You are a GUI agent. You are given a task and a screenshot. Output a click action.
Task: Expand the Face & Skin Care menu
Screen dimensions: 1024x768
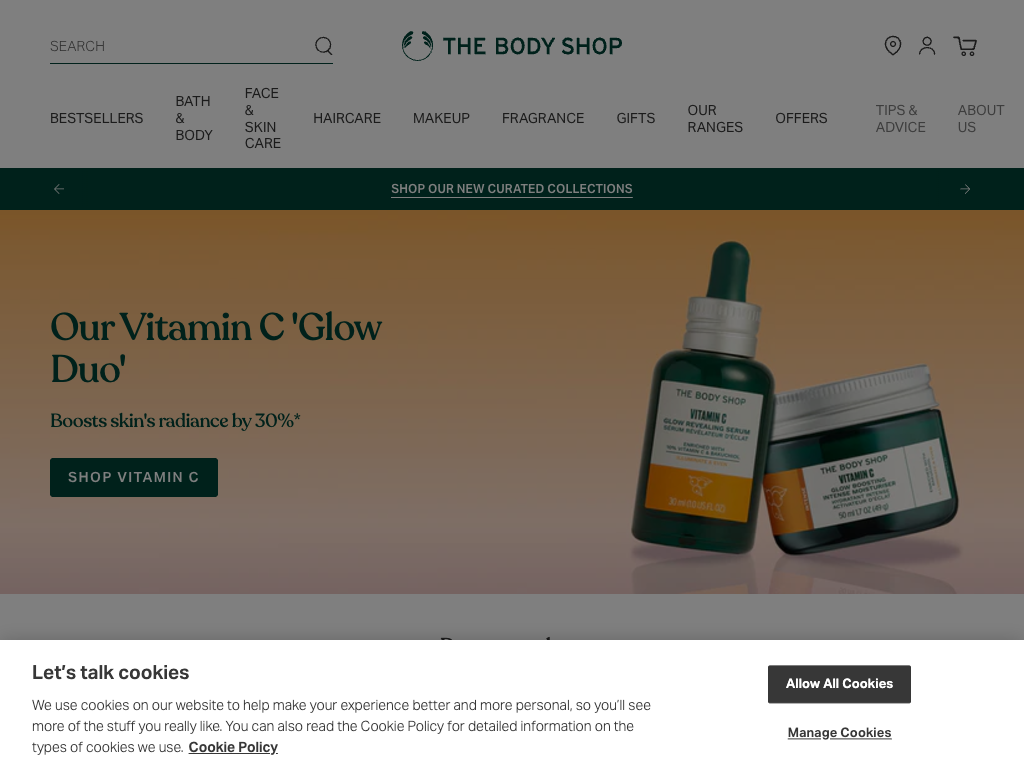(263, 118)
